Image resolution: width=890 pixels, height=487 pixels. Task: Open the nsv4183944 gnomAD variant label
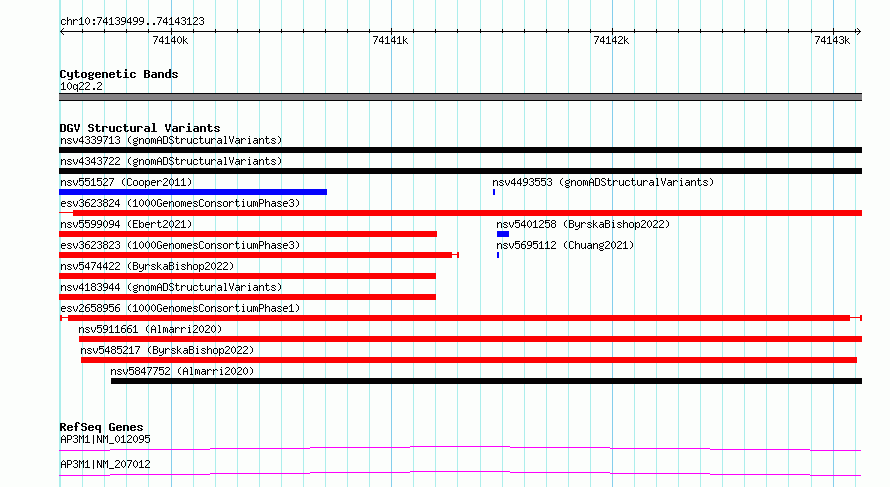coord(171,287)
